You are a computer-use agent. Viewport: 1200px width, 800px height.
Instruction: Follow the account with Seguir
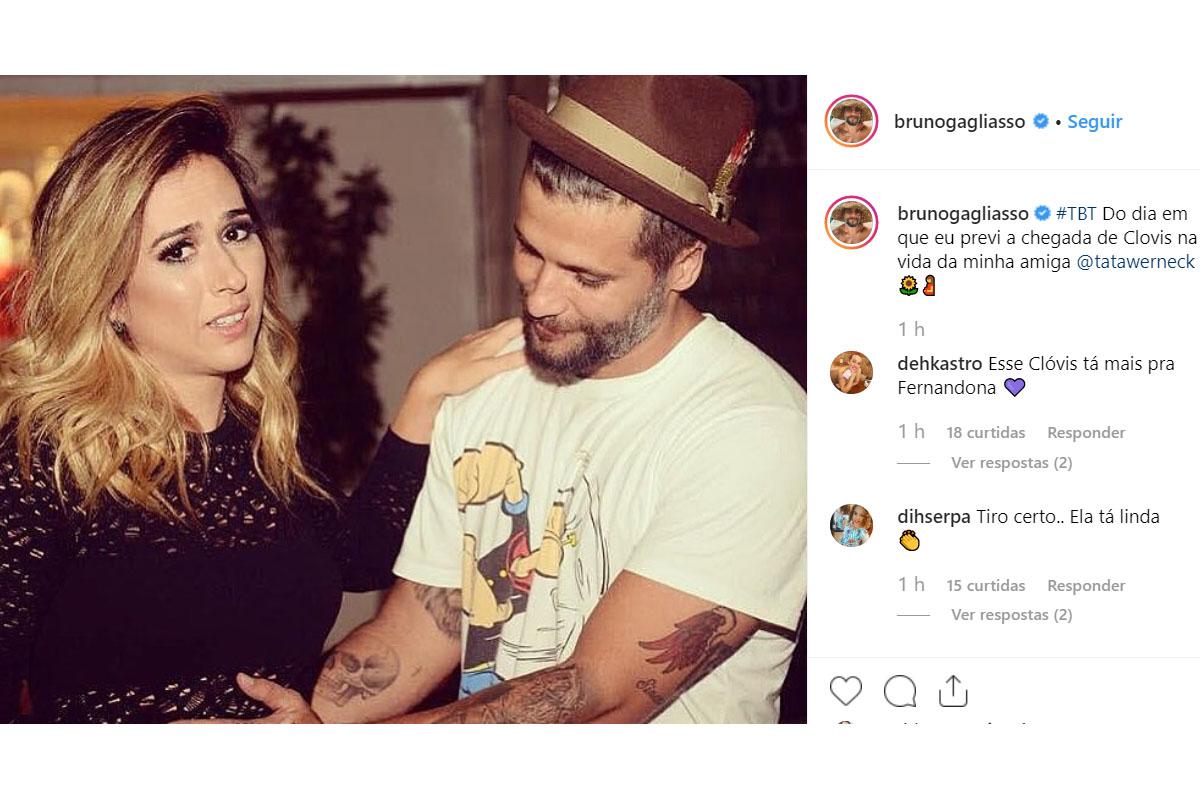pyautogui.click(x=1094, y=122)
